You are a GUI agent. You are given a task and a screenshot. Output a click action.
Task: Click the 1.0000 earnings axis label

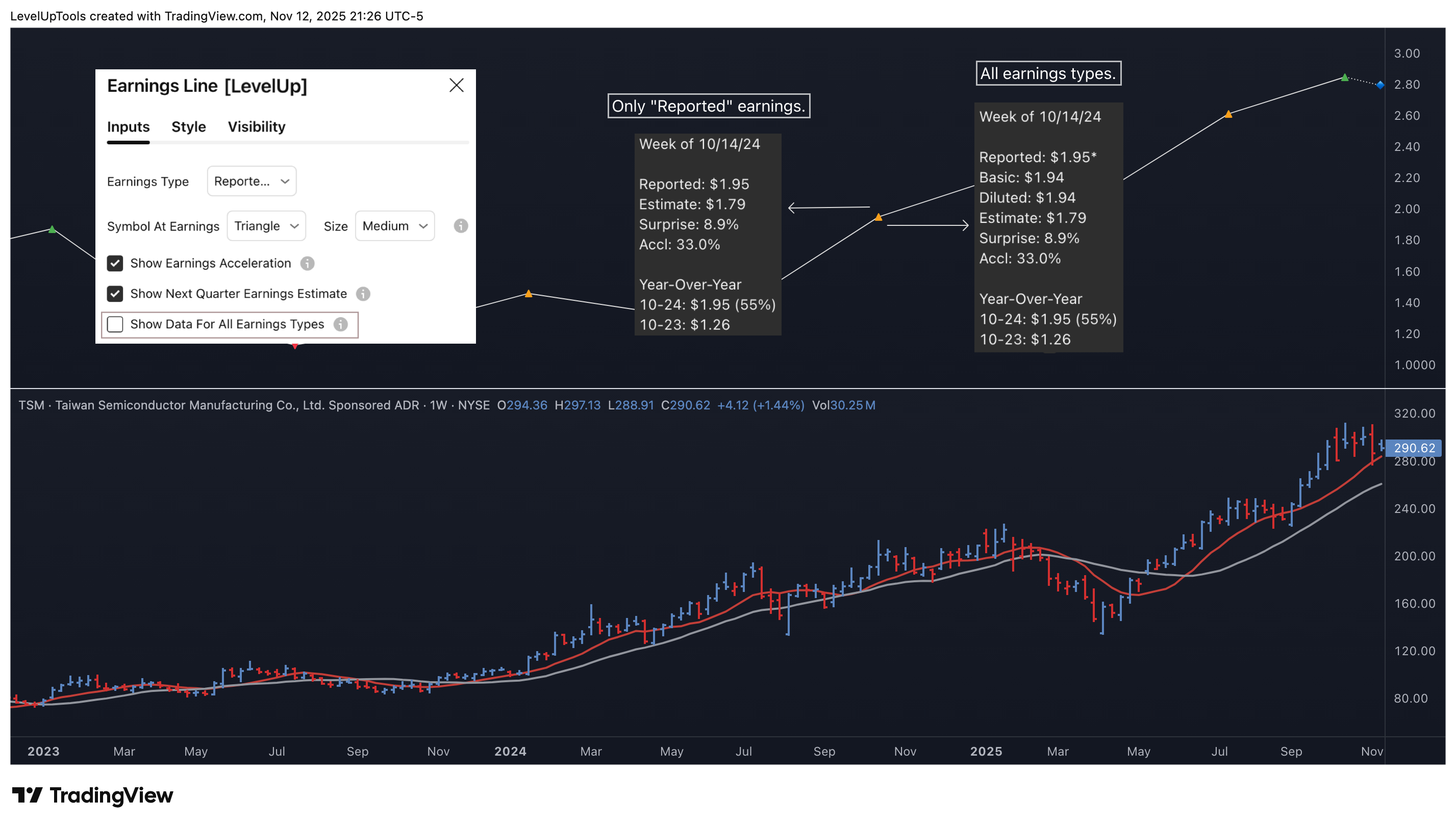[x=1415, y=365]
